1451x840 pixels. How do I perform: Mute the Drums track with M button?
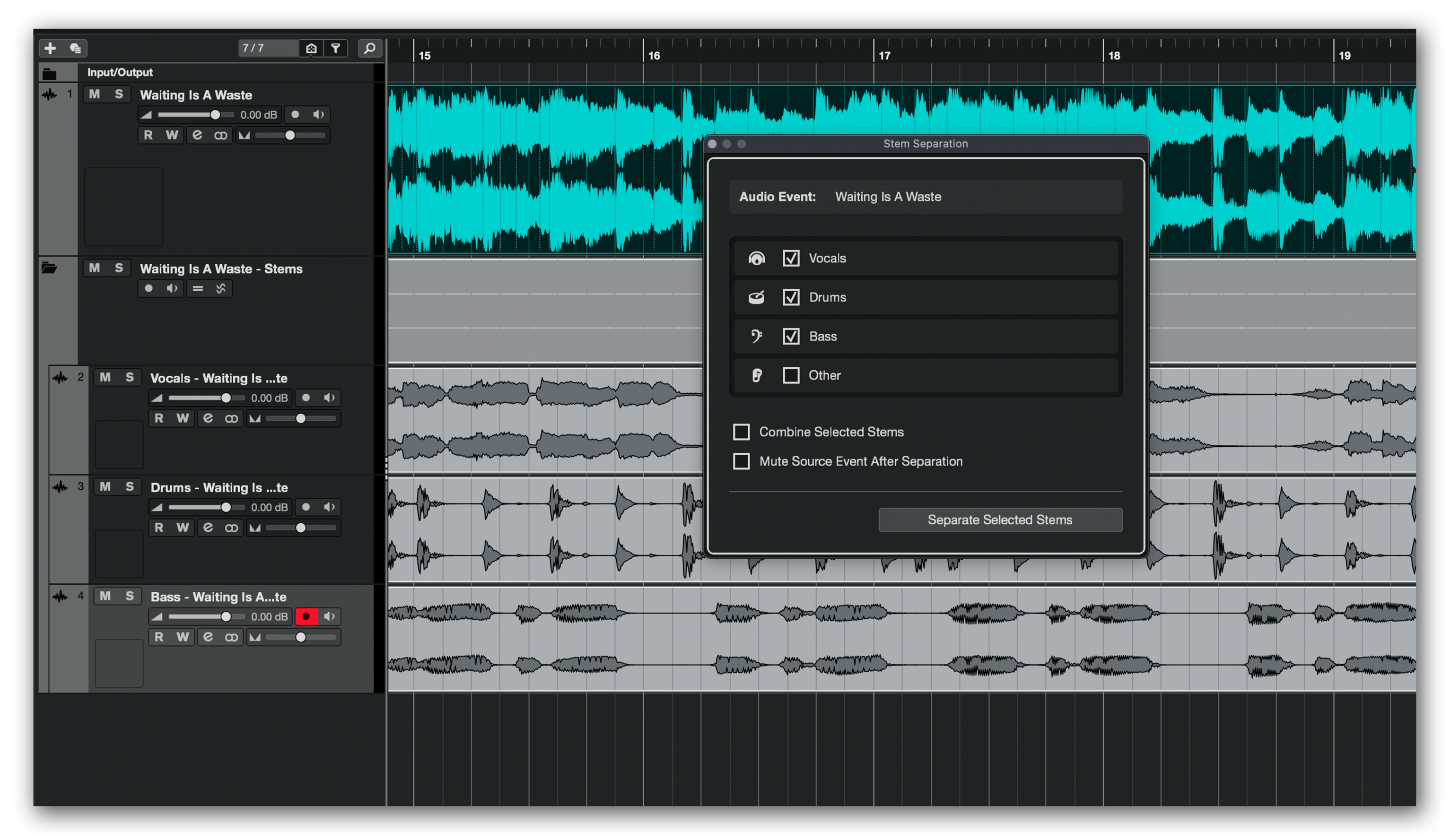click(105, 487)
